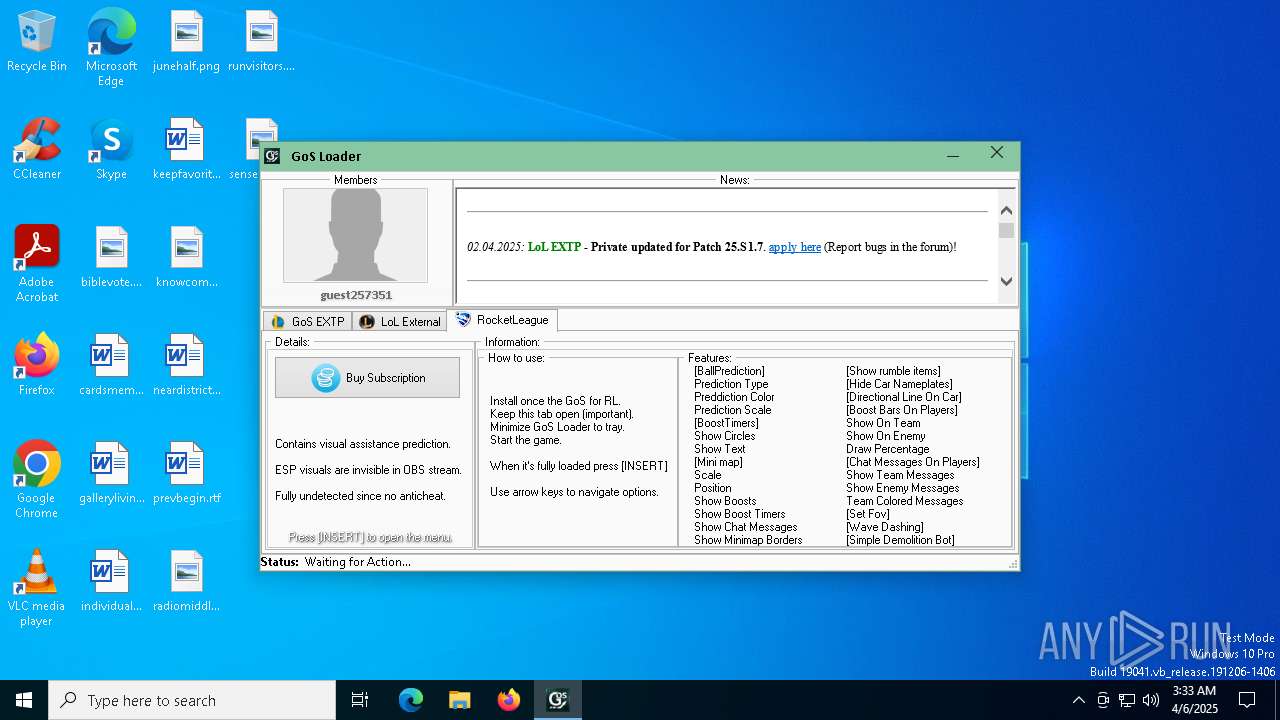1280x720 pixels.
Task: Show hidden system tray icons
Action: click(x=1078, y=700)
